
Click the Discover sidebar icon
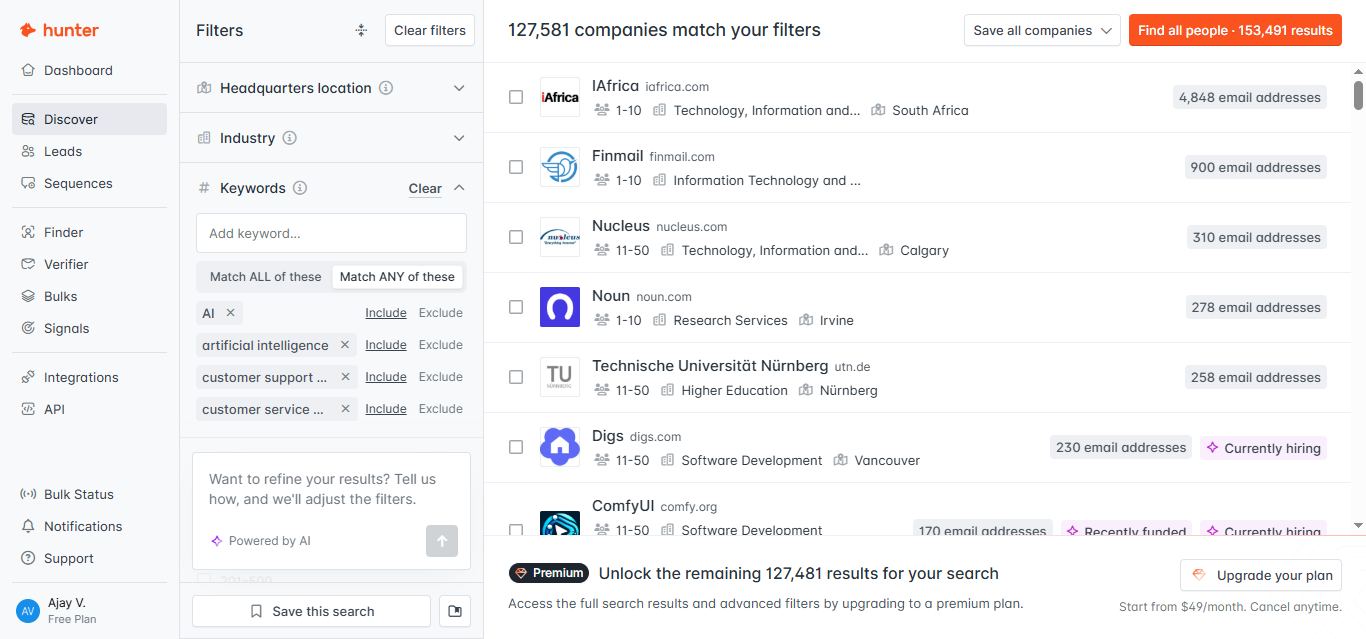pos(28,119)
